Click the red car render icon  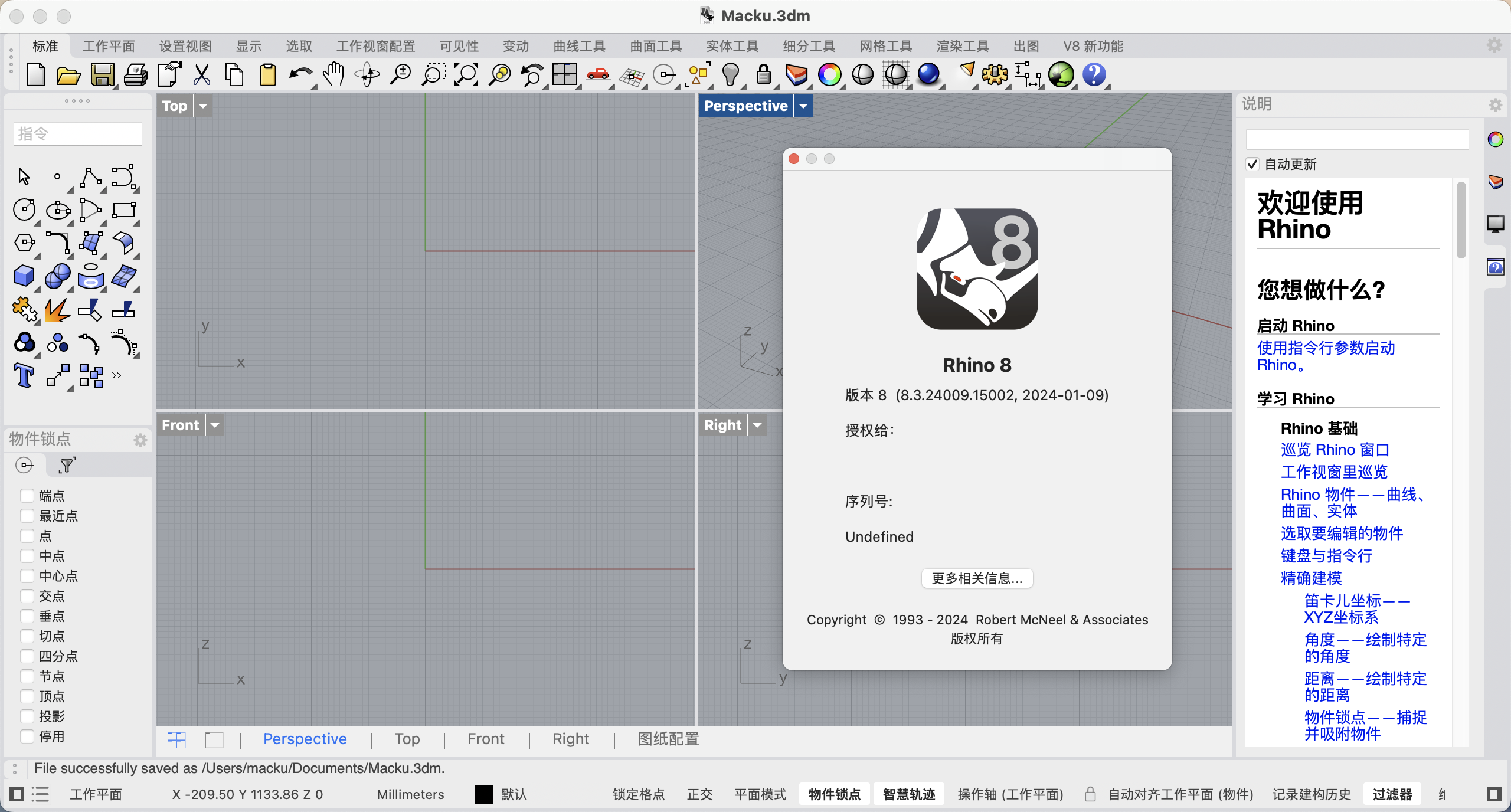pos(598,75)
